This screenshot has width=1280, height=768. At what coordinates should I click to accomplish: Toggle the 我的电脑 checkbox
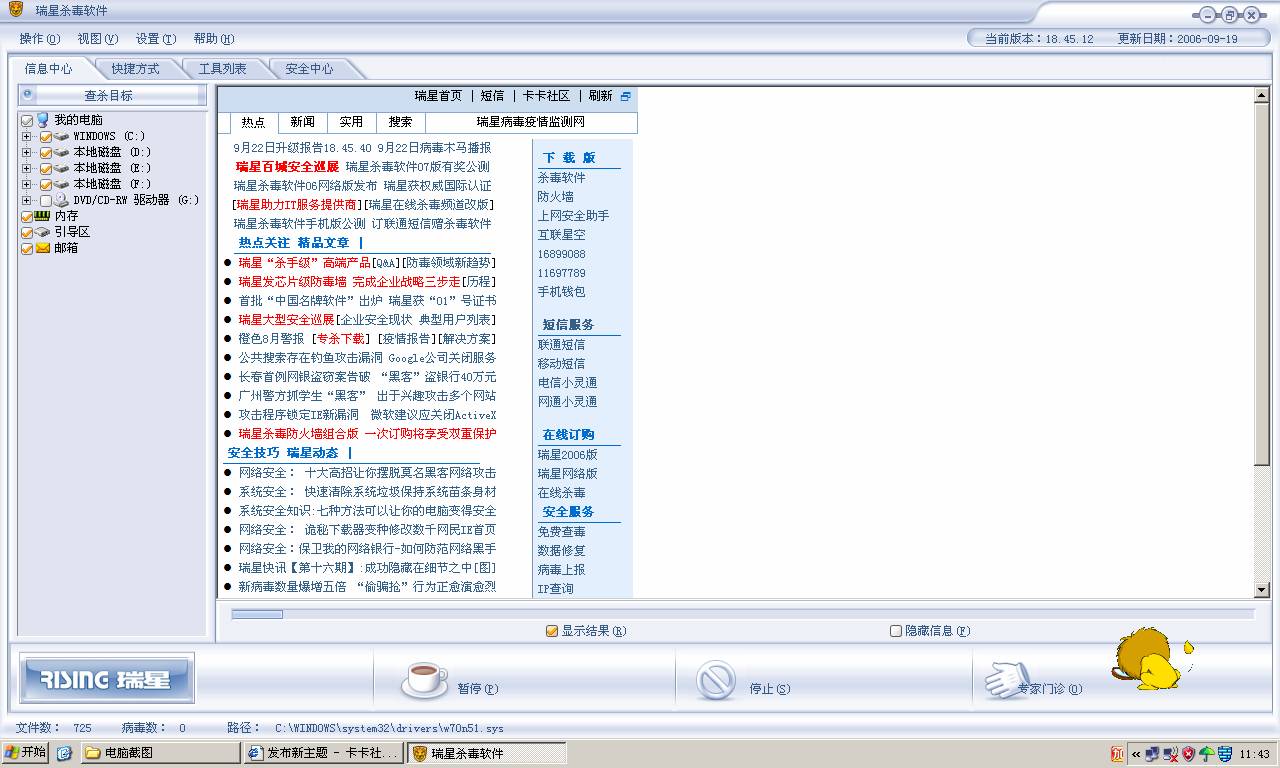27,120
